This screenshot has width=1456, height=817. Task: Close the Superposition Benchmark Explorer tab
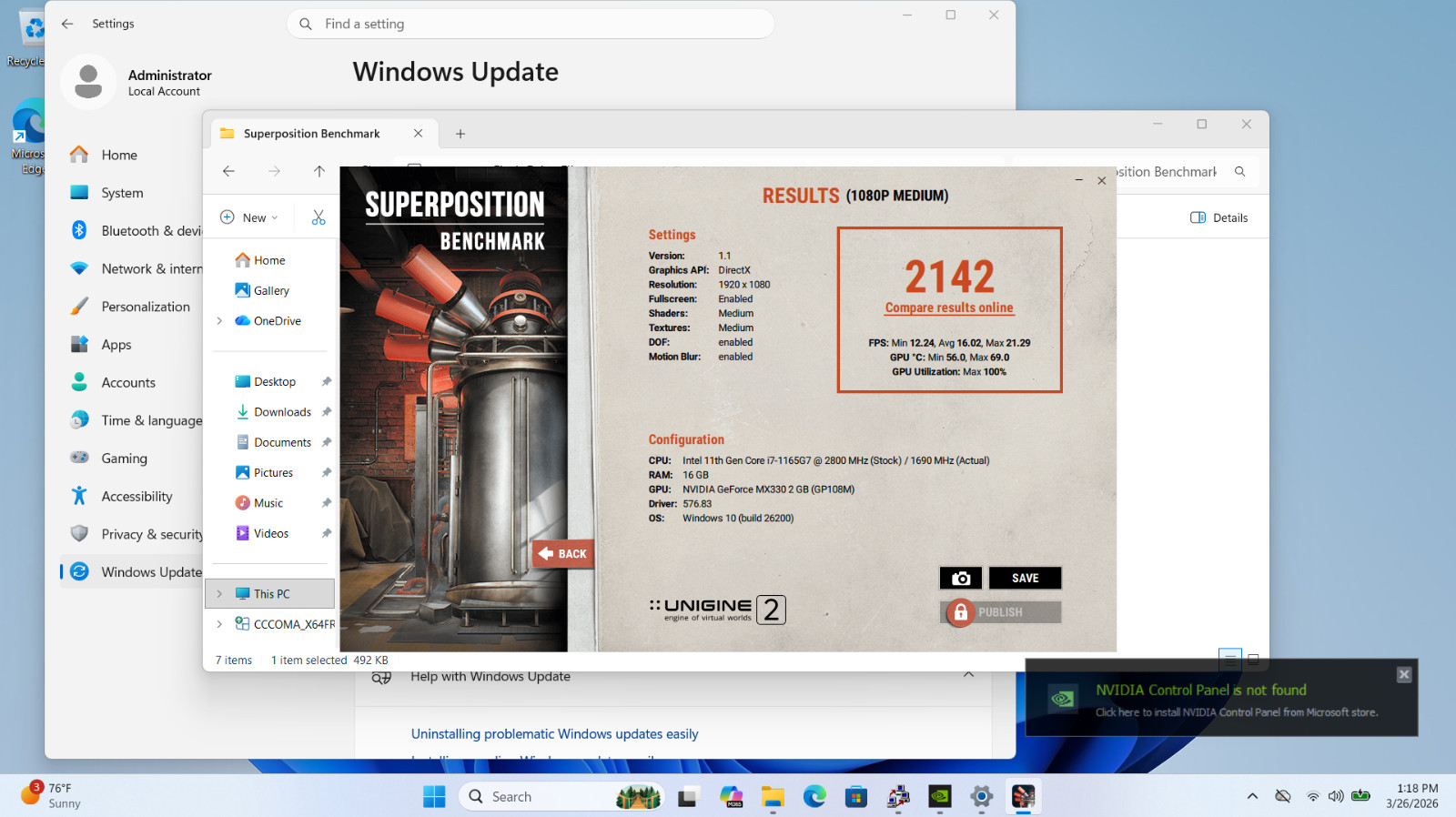[x=418, y=133]
